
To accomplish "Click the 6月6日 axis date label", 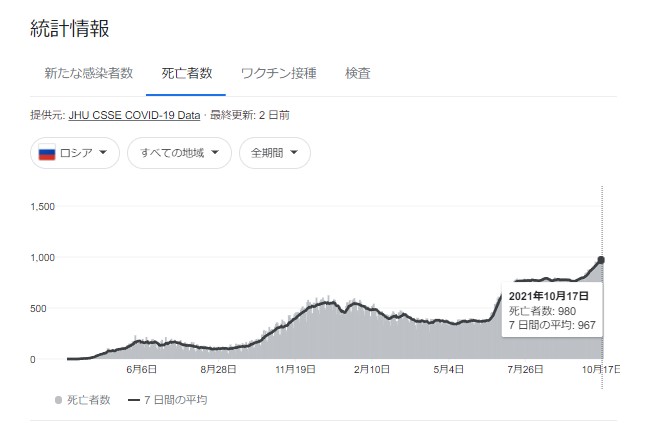I will point(142,370).
